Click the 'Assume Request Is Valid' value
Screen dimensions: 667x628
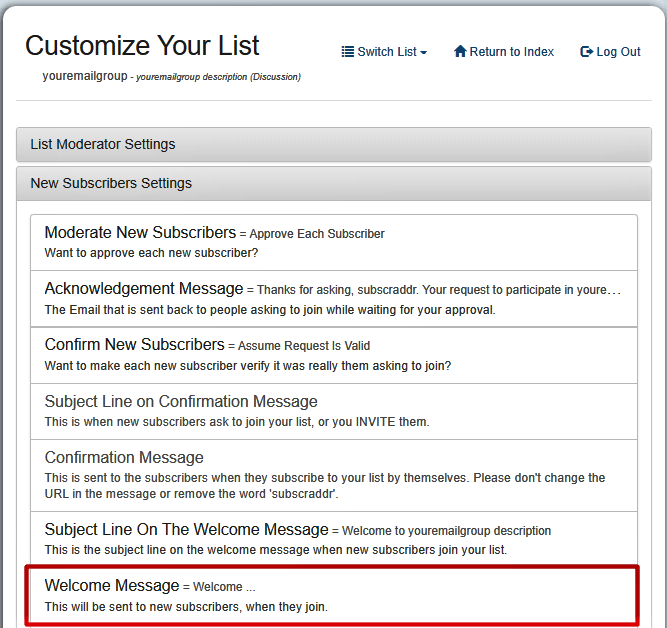[304, 346]
